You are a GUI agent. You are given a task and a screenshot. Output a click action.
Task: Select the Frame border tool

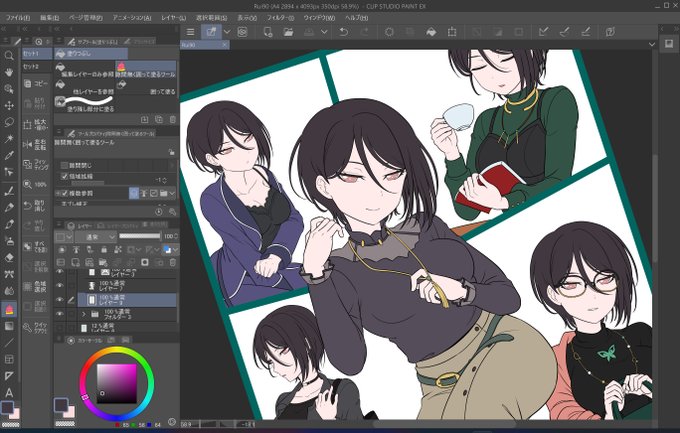click(x=9, y=359)
